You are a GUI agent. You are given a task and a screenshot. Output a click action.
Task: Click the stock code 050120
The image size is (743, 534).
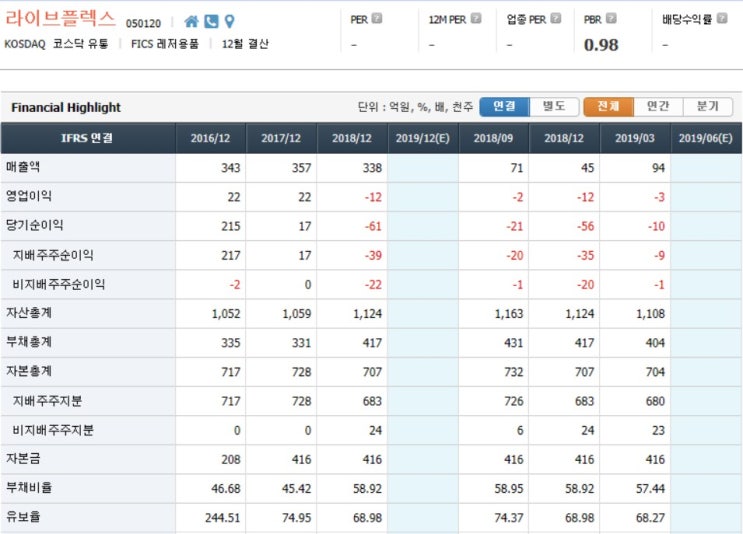(x=143, y=23)
